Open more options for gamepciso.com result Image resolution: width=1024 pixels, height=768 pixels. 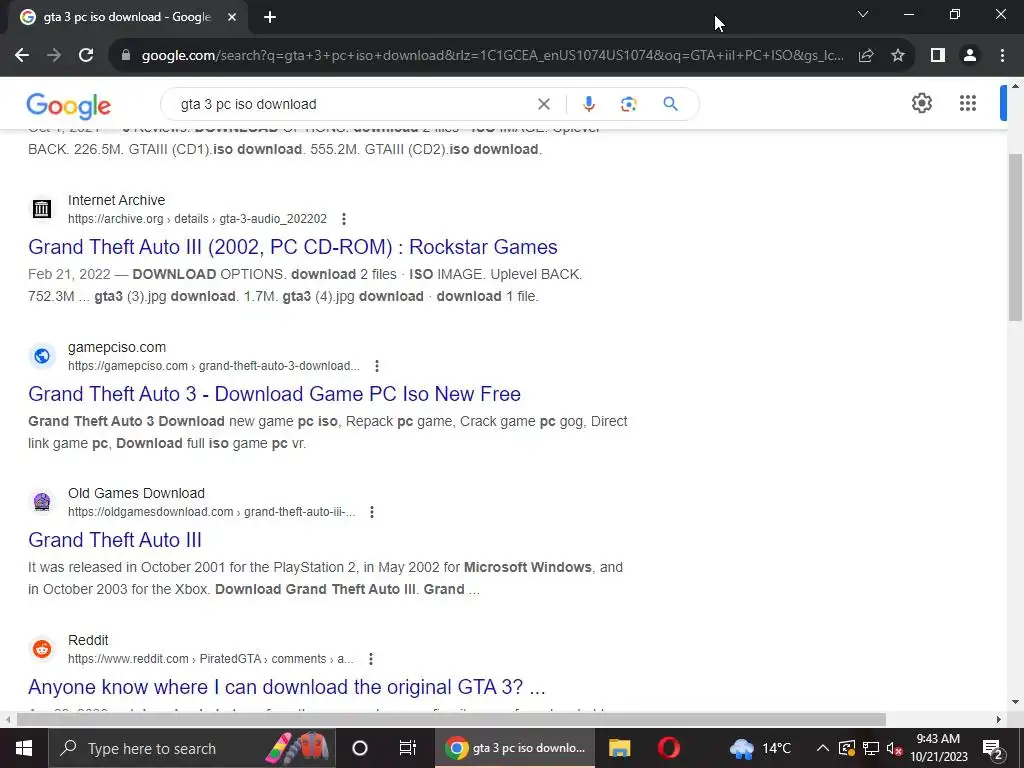pos(376,366)
